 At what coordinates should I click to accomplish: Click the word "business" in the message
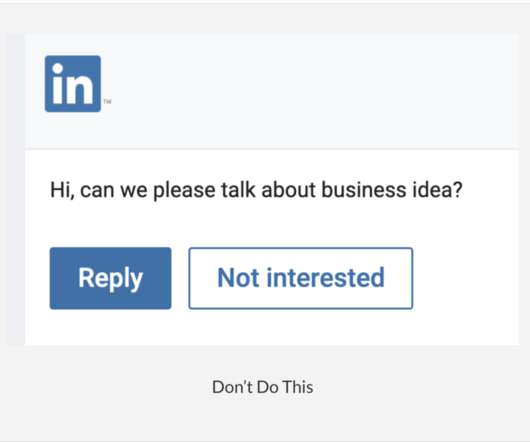[x=363, y=189]
